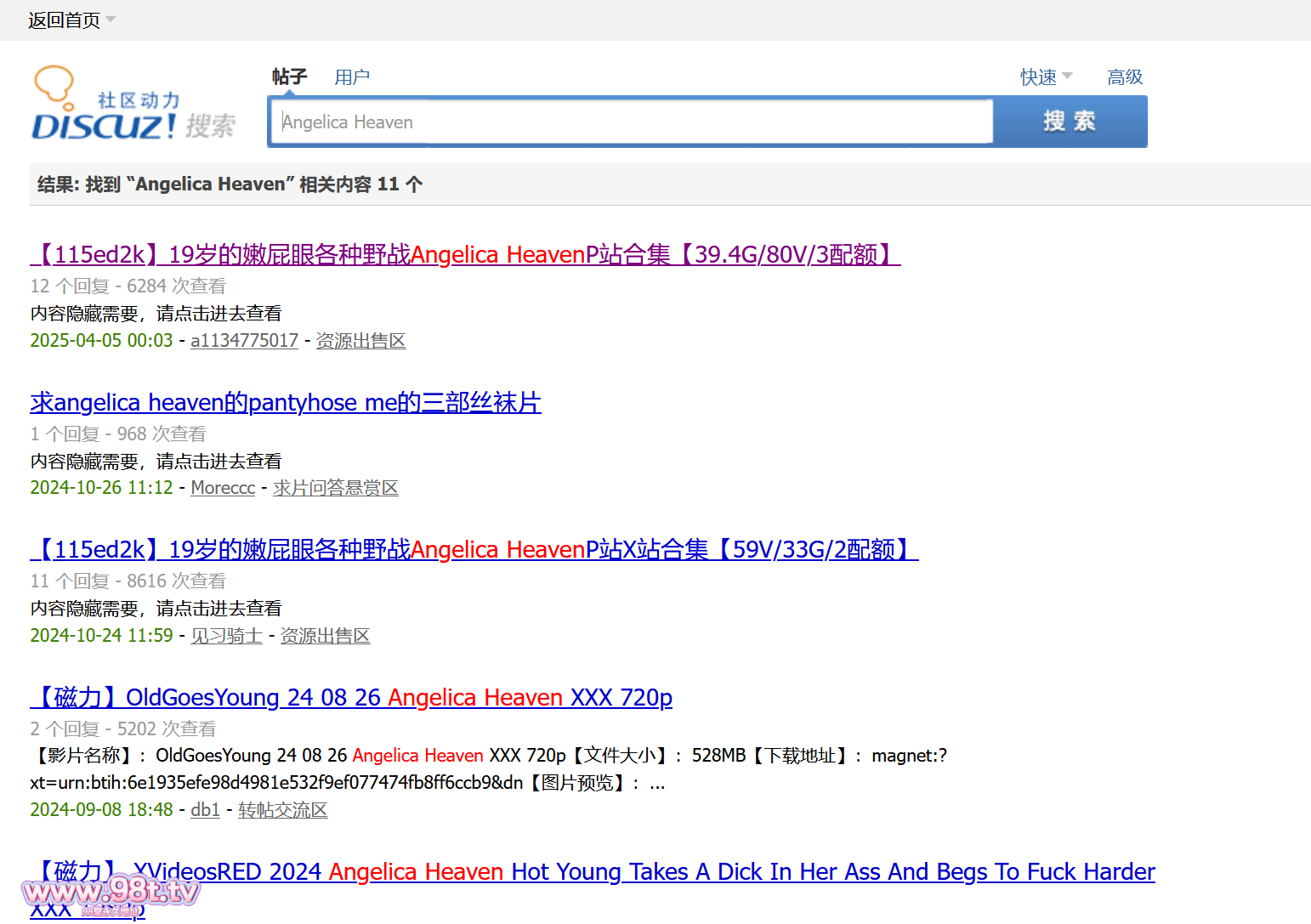Open the 39.4G/80V/3配额 result title

465,254
